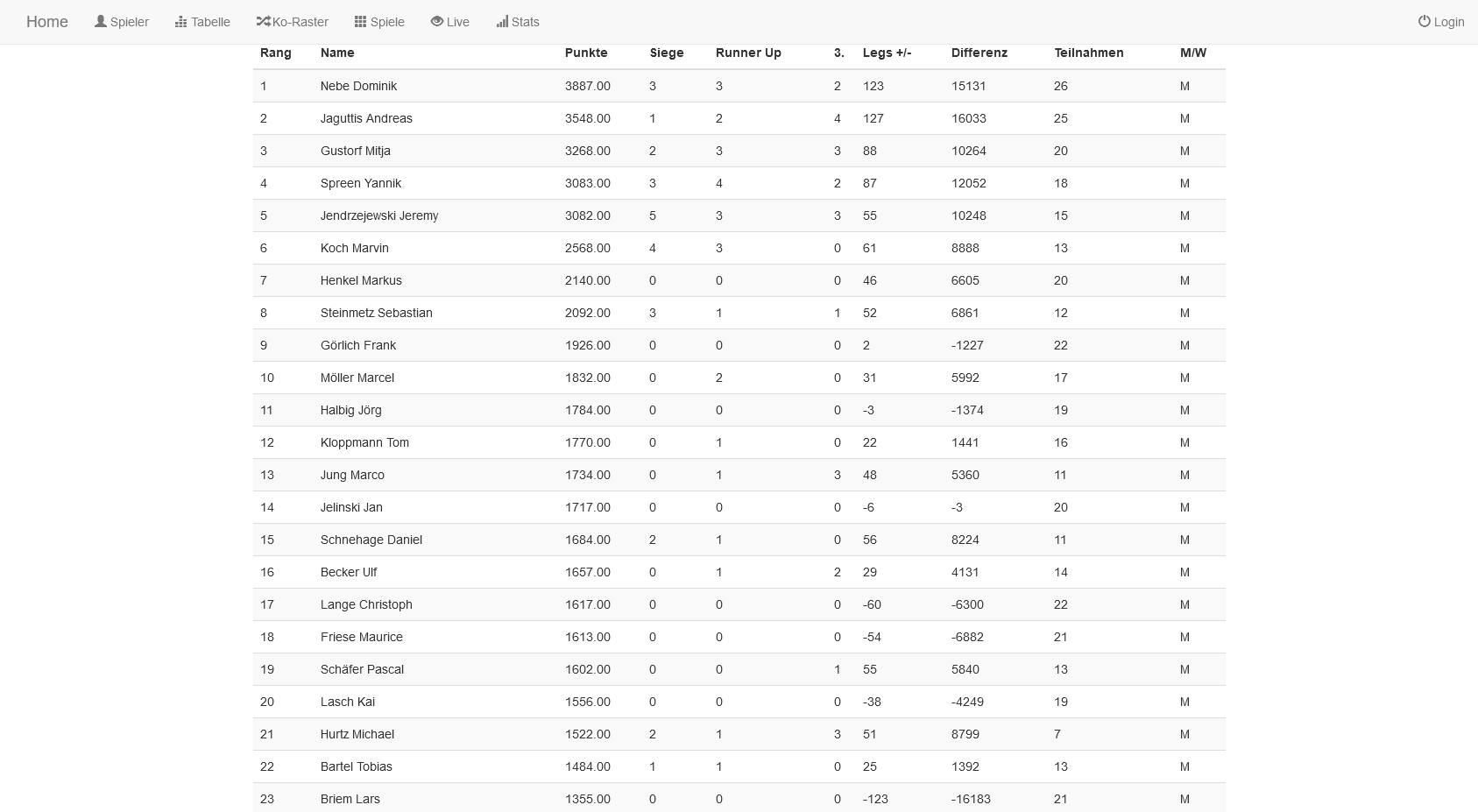This screenshot has width=1478, height=812.
Task: Click the Teilnahmen column header
Action: 1088,53
